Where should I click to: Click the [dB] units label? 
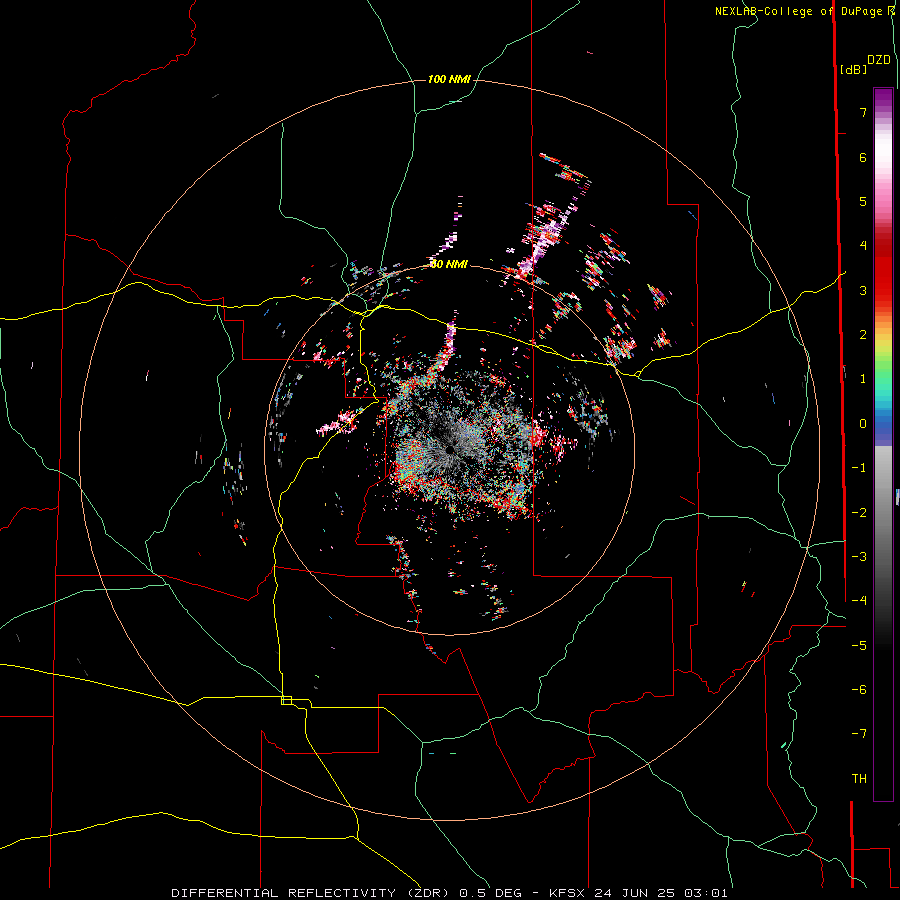pos(853,69)
